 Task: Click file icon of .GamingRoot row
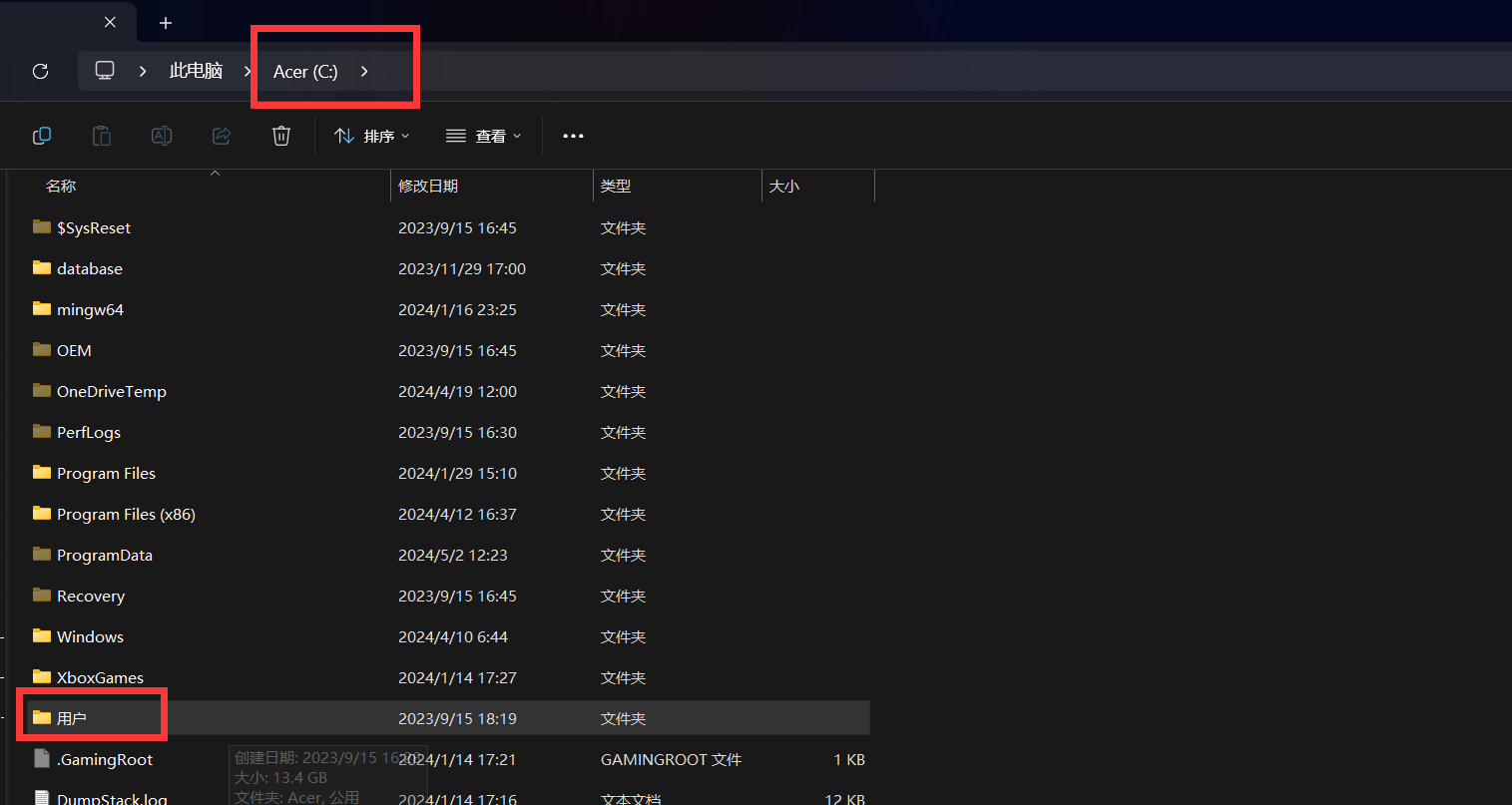point(42,758)
